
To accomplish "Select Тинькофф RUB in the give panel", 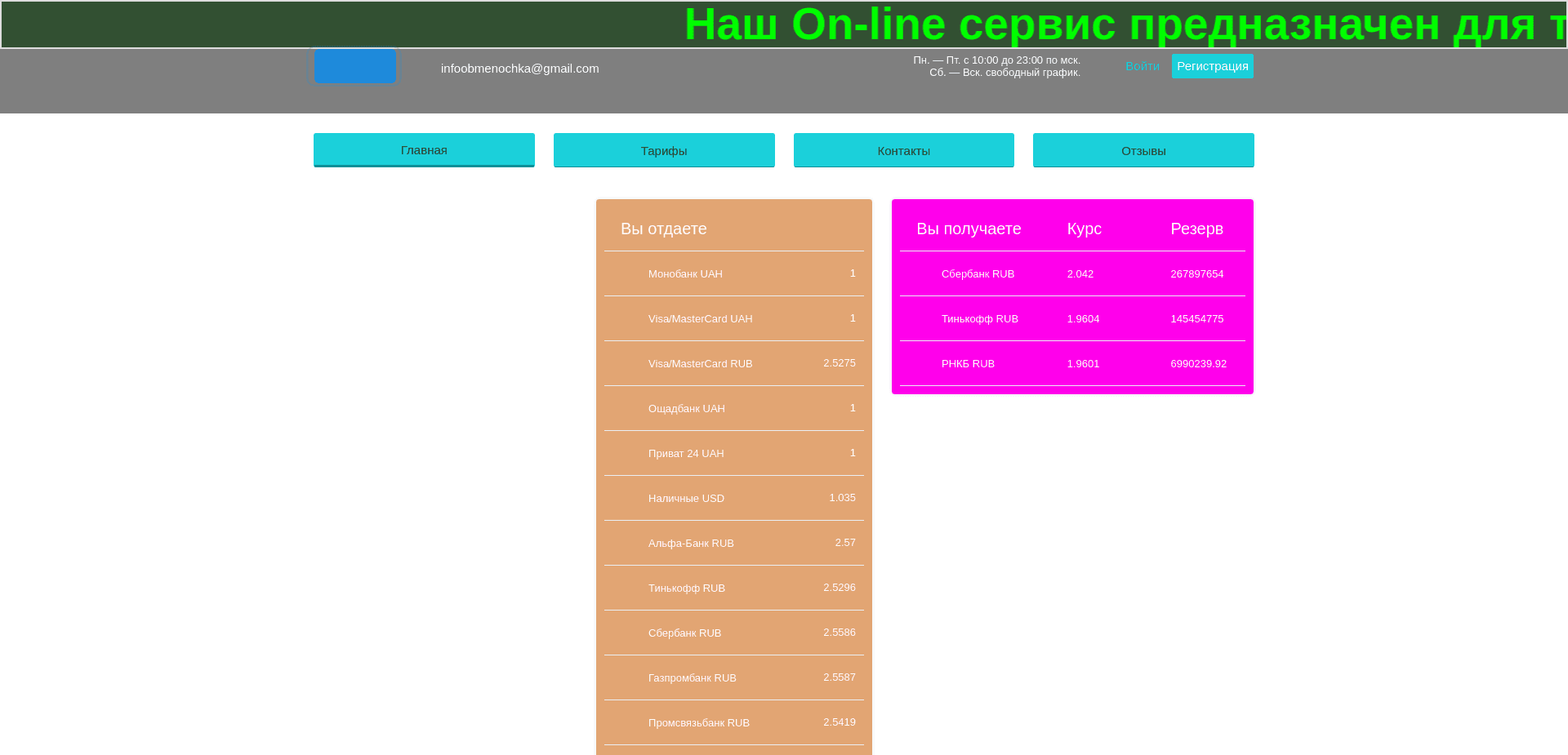I will tap(733, 588).
